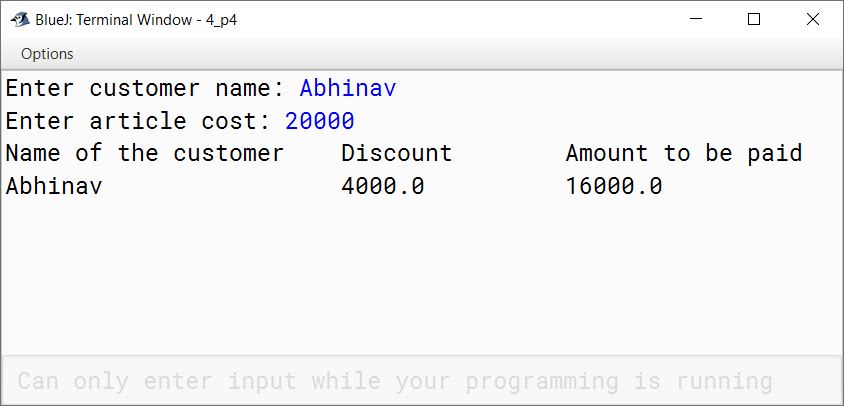Click the Enter customer name prompt text
Image resolution: width=844 pixels, height=406 pixels.
pyautogui.click(x=145, y=88)
